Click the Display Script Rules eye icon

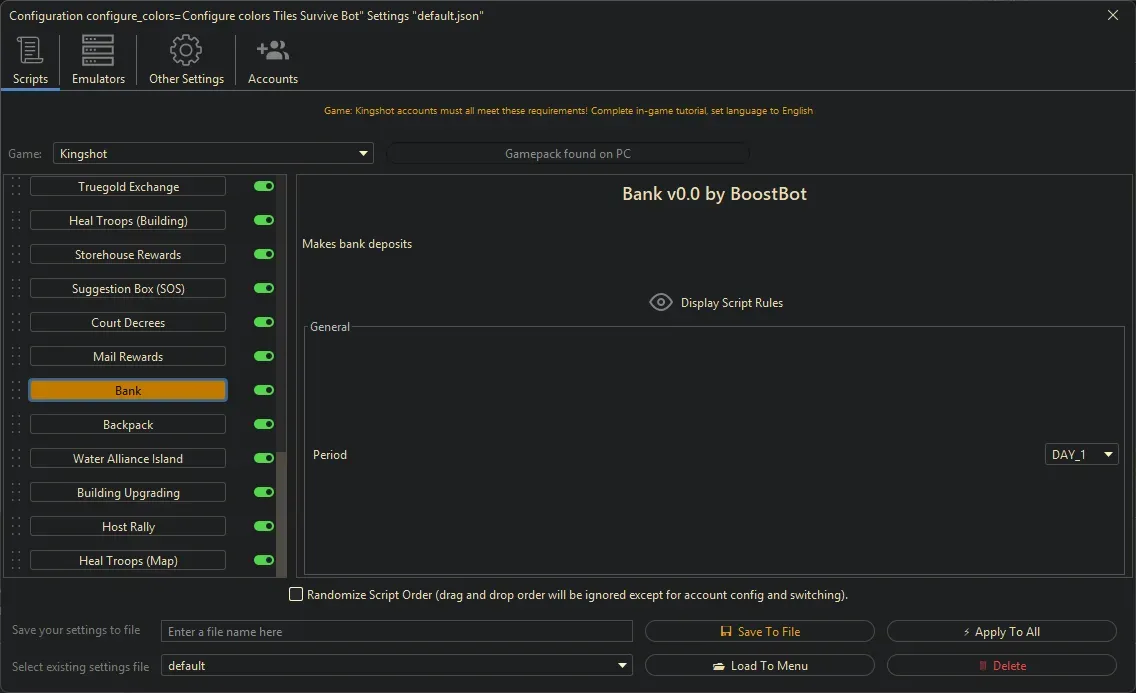click(660, 302)
